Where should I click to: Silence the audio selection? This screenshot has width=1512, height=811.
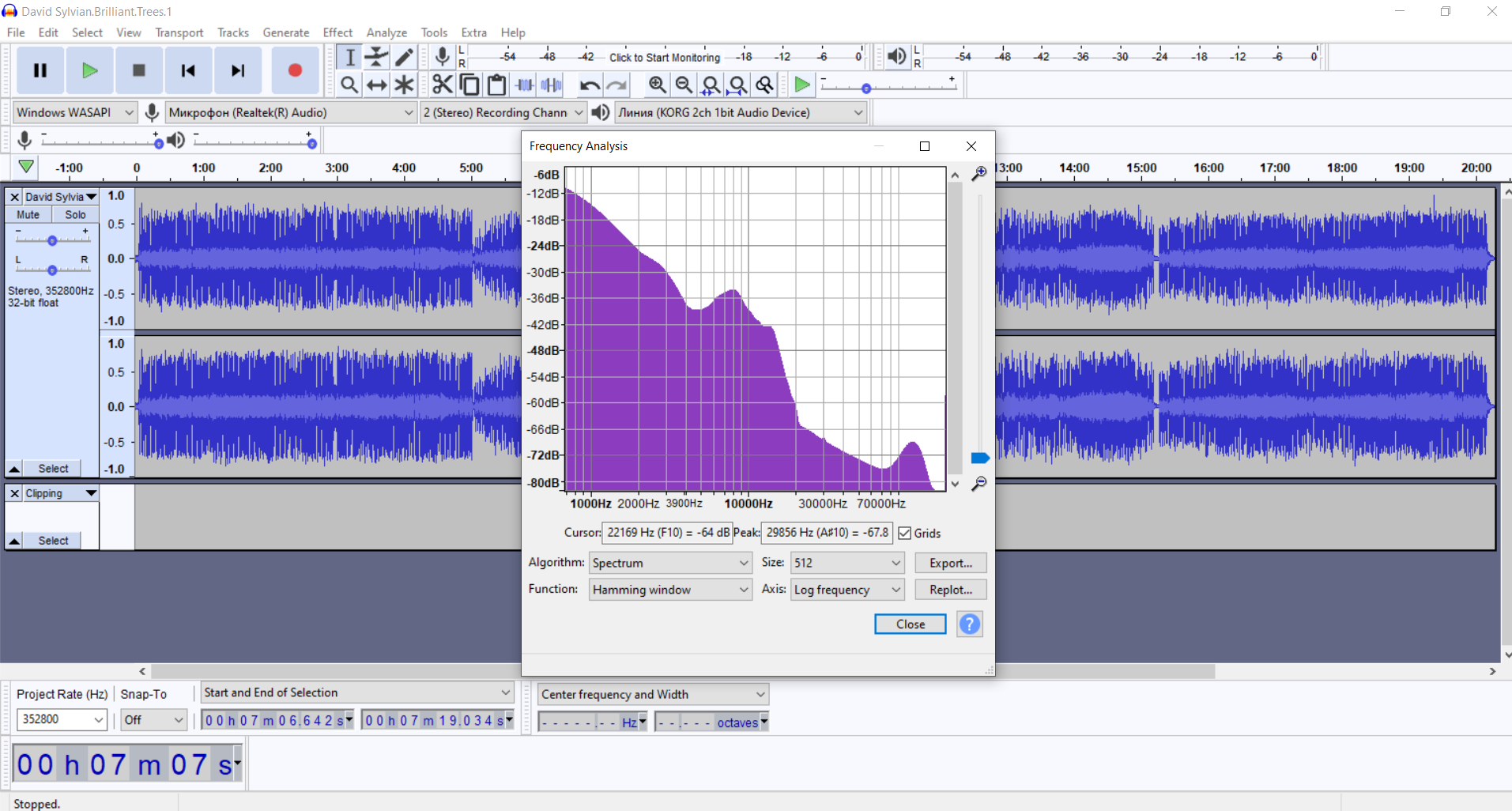[551, 85]
